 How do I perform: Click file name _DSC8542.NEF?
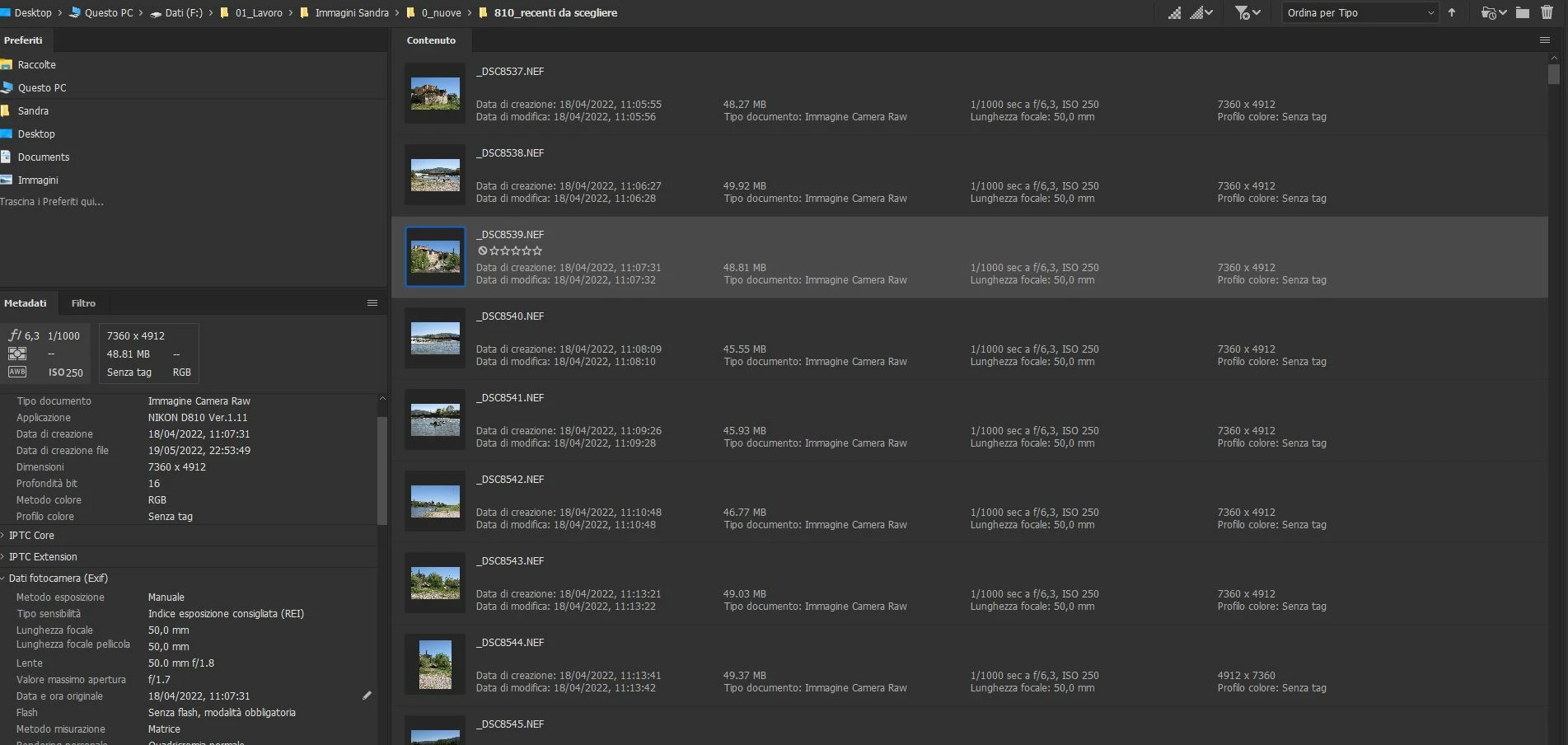(x=510, y=479)
